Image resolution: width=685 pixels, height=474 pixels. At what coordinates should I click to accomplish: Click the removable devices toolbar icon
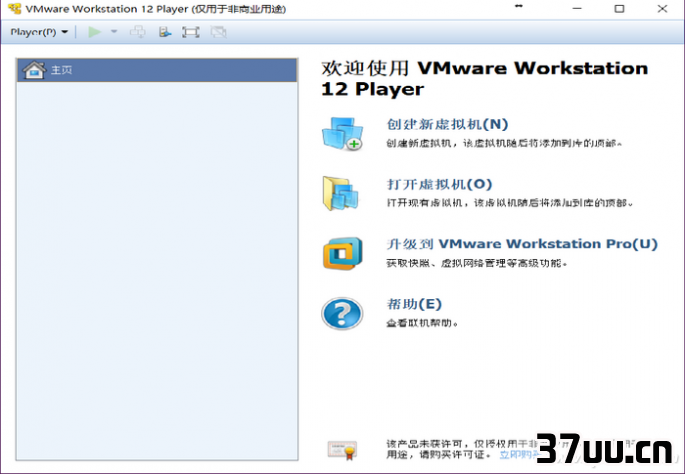pos(165,32)
